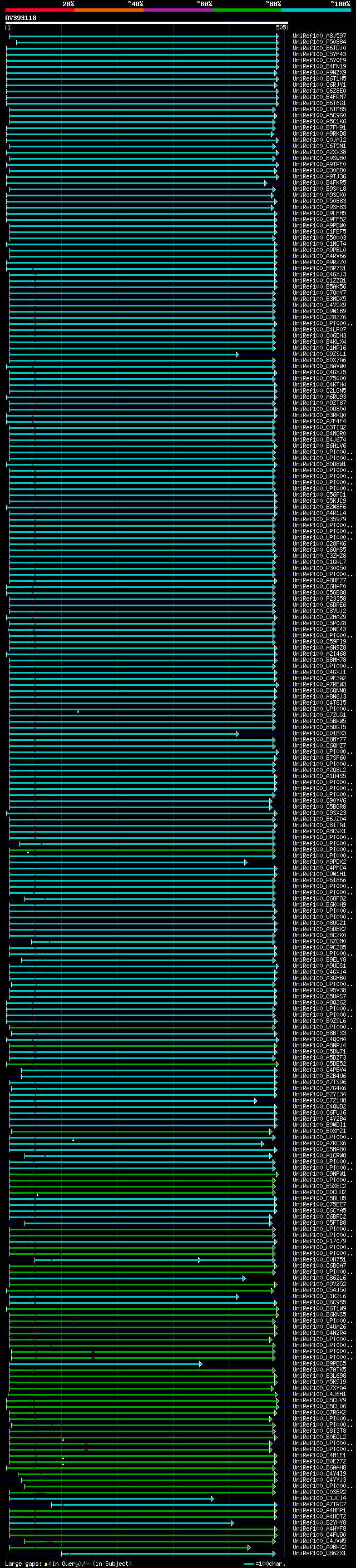Select hit label UniRef100_B6KNS5
This screenshot has width=356, height=1568.
click(x=319, y=1314)
